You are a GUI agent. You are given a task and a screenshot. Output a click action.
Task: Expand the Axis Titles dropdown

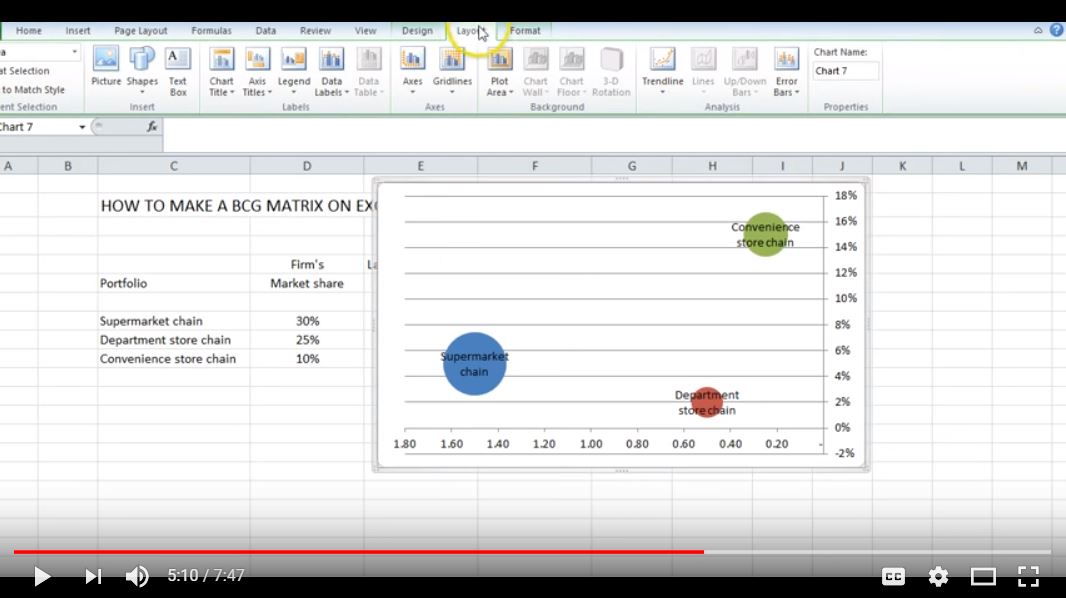tap(257, 68)
